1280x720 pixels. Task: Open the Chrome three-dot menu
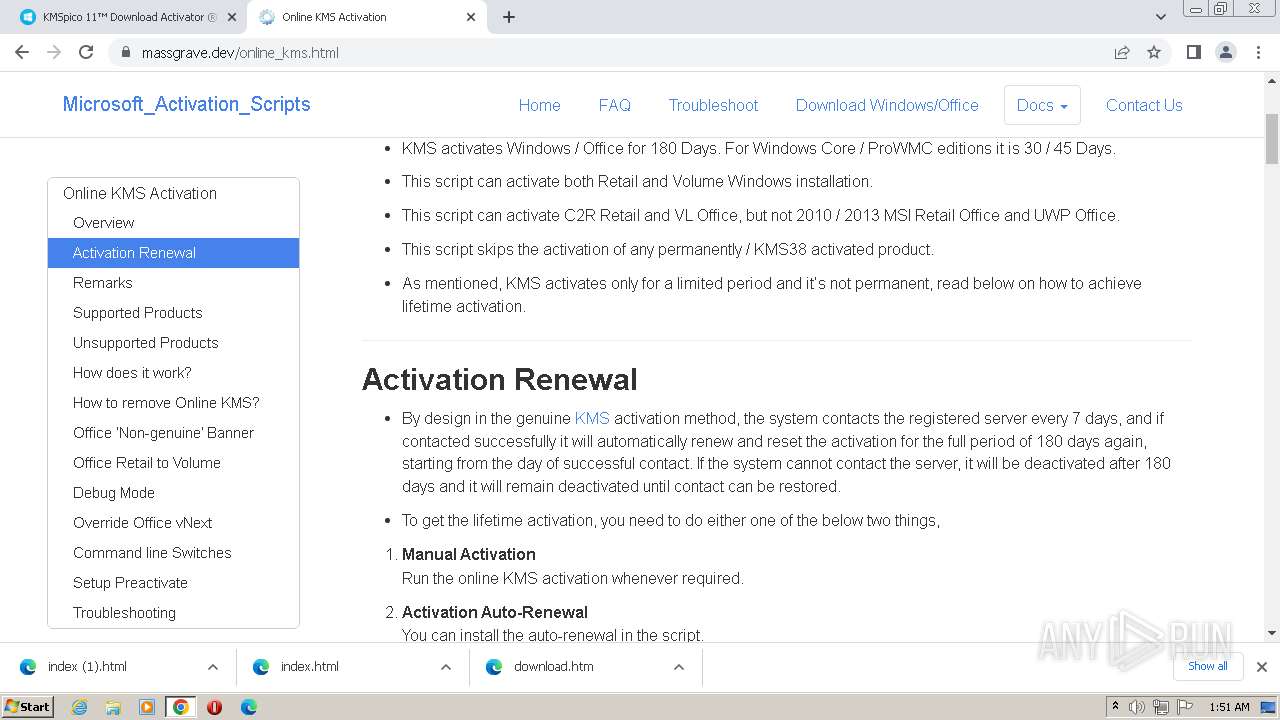click(1258, 52)
